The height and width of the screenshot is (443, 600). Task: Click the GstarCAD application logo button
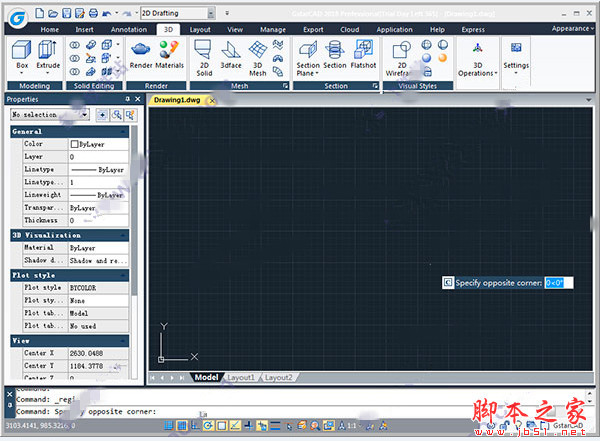17,17
